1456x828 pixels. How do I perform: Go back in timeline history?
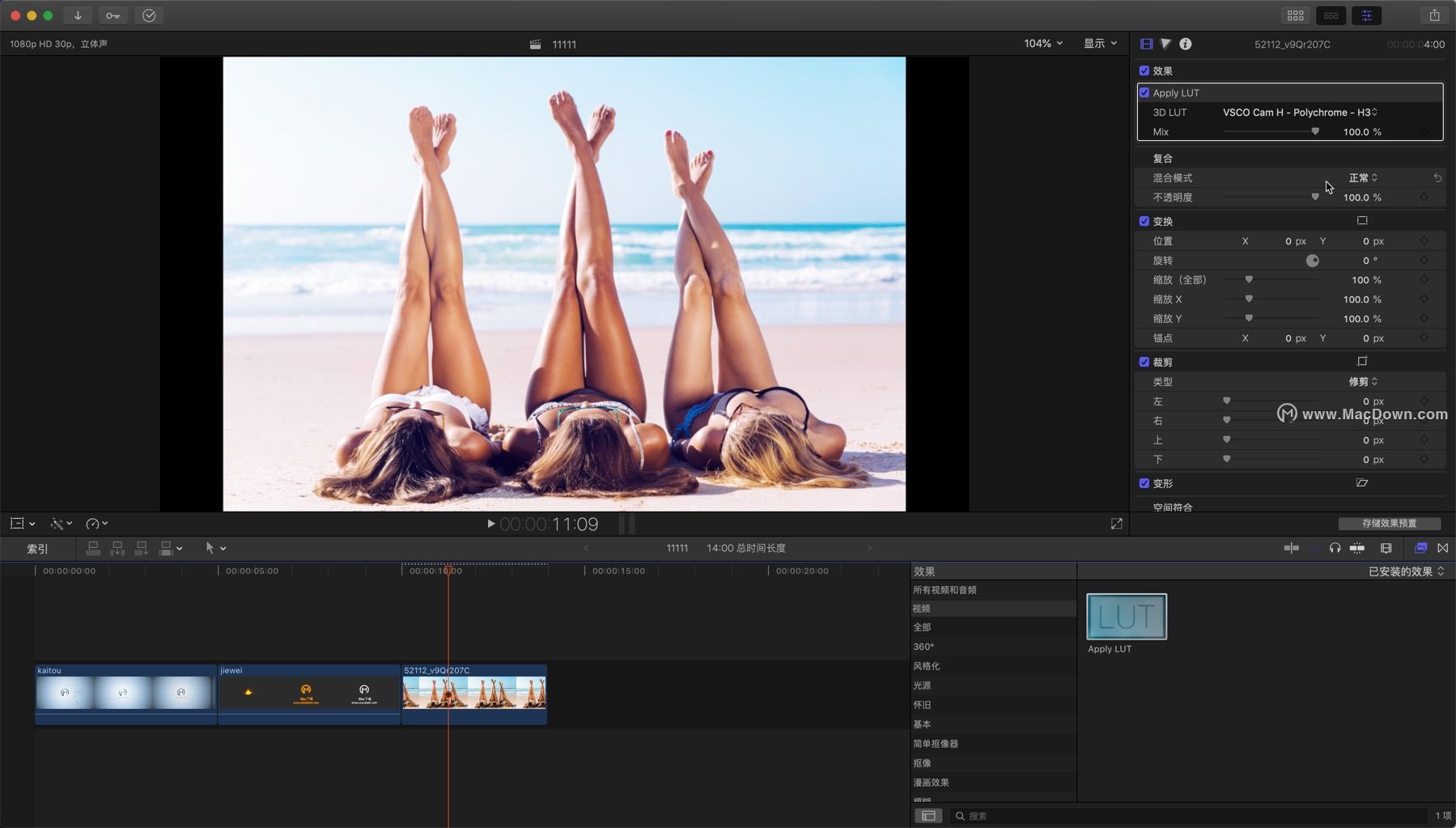click(586, 548)
